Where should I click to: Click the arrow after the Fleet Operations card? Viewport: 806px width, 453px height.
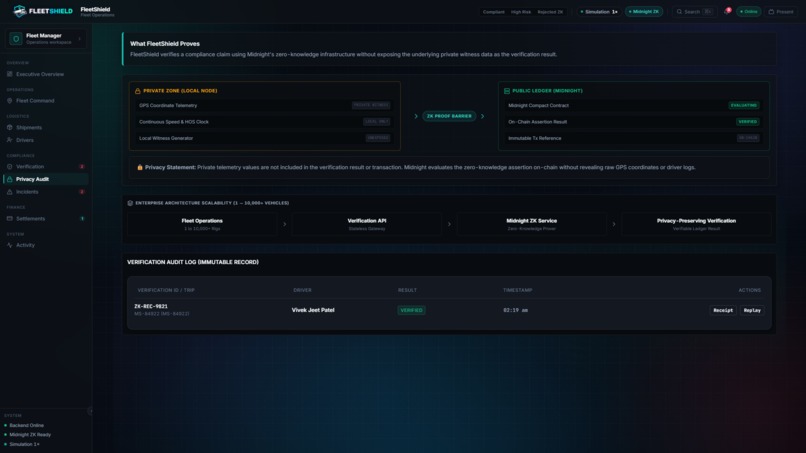pyautogui.click(x=285, y=224)
